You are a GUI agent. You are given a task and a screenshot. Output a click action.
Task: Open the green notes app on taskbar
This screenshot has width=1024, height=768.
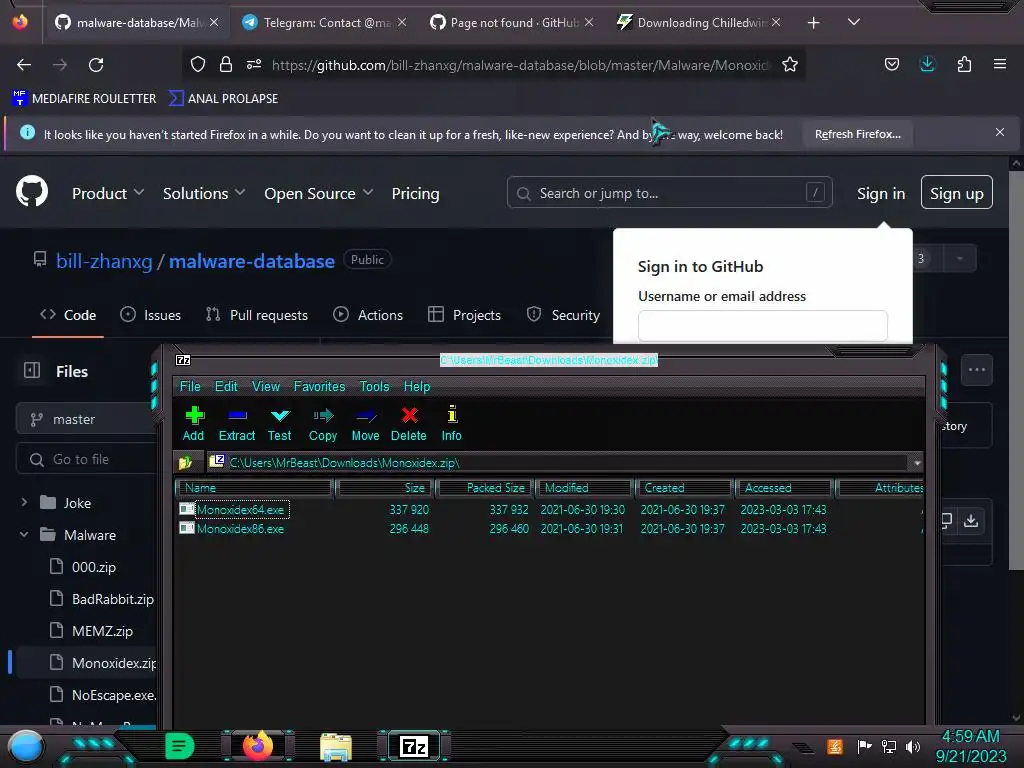click(180, 746)
